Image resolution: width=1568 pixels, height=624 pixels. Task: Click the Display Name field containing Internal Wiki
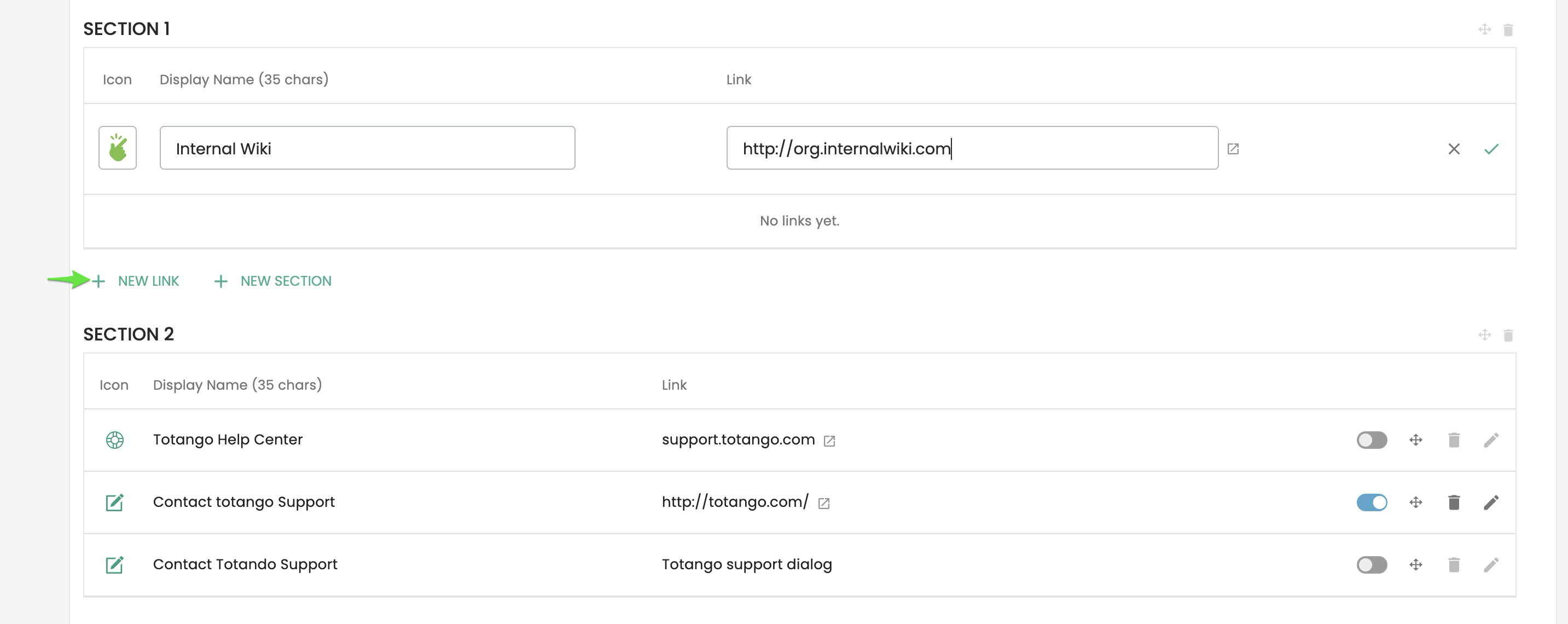coord(367,148)
